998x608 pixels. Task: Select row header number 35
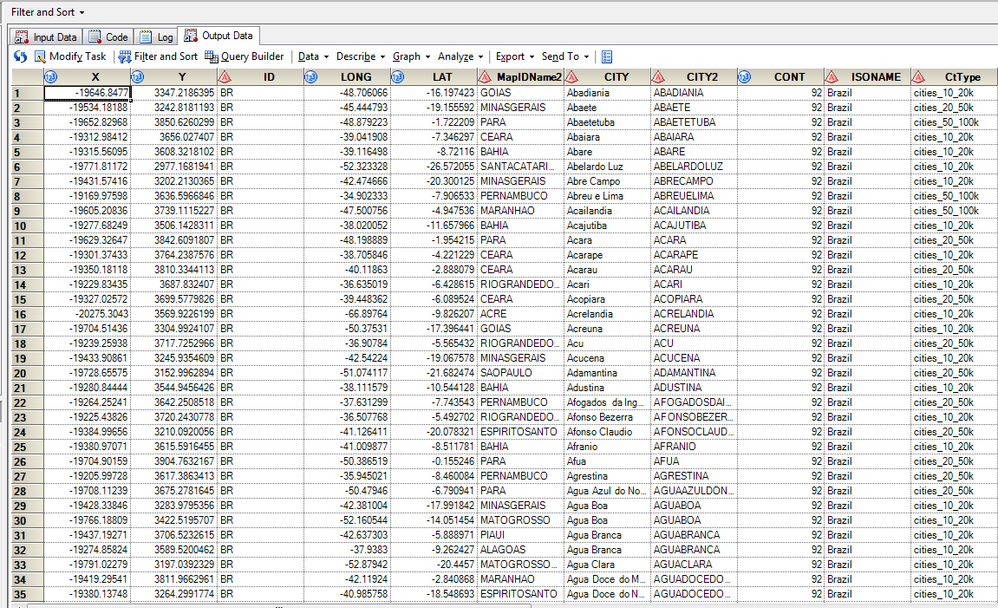tap(27, 594)
